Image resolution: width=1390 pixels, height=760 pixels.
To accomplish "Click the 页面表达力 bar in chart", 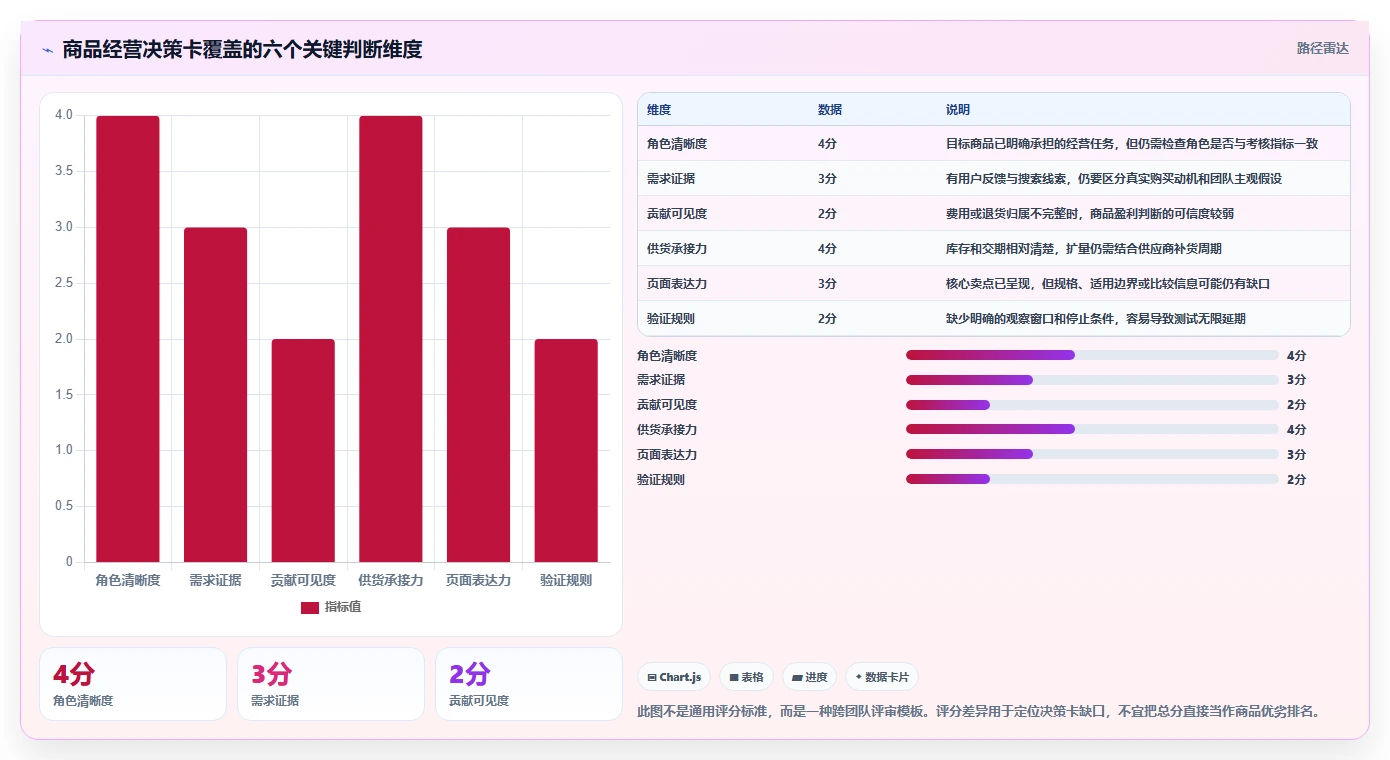I will (478, 395).
